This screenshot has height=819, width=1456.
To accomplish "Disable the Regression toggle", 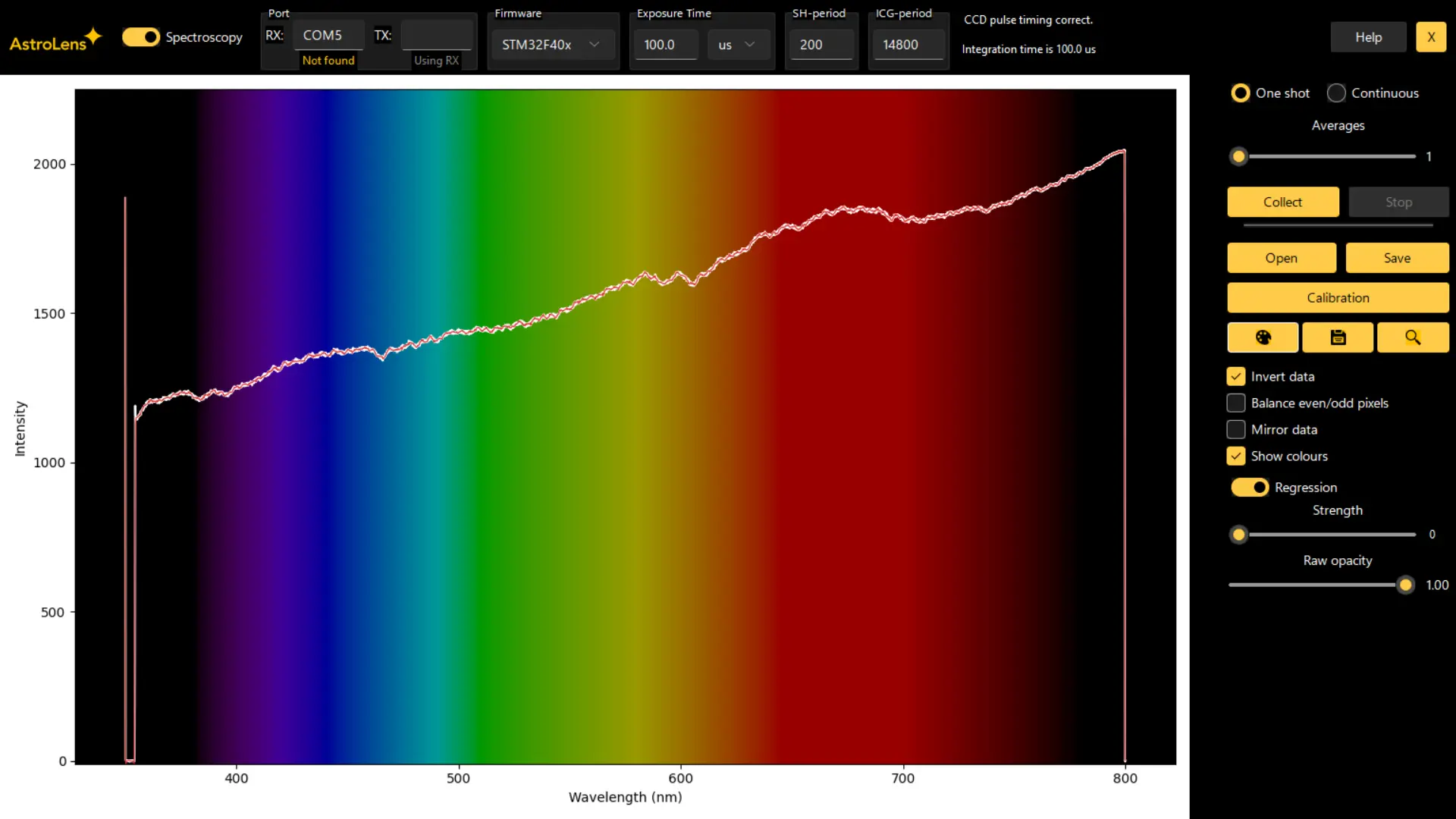I will [1249, 488].
